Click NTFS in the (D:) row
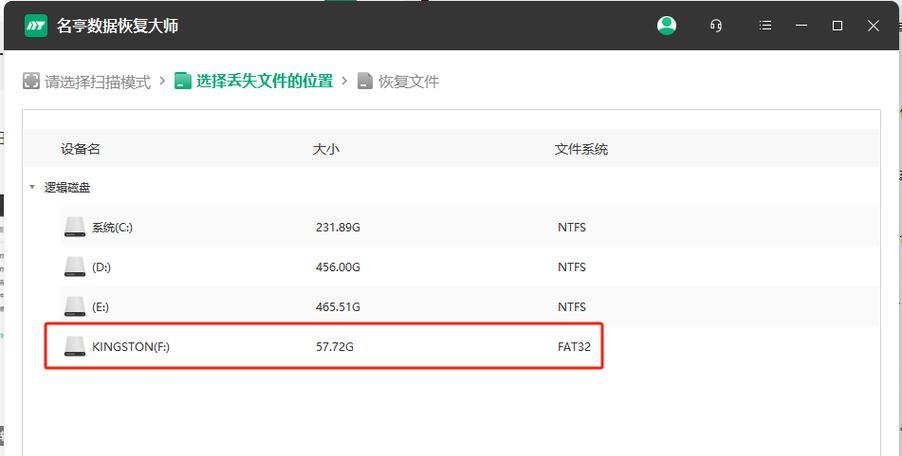Image resolution: width=902 pixels, height=456 pixels. tap(572, 267)
